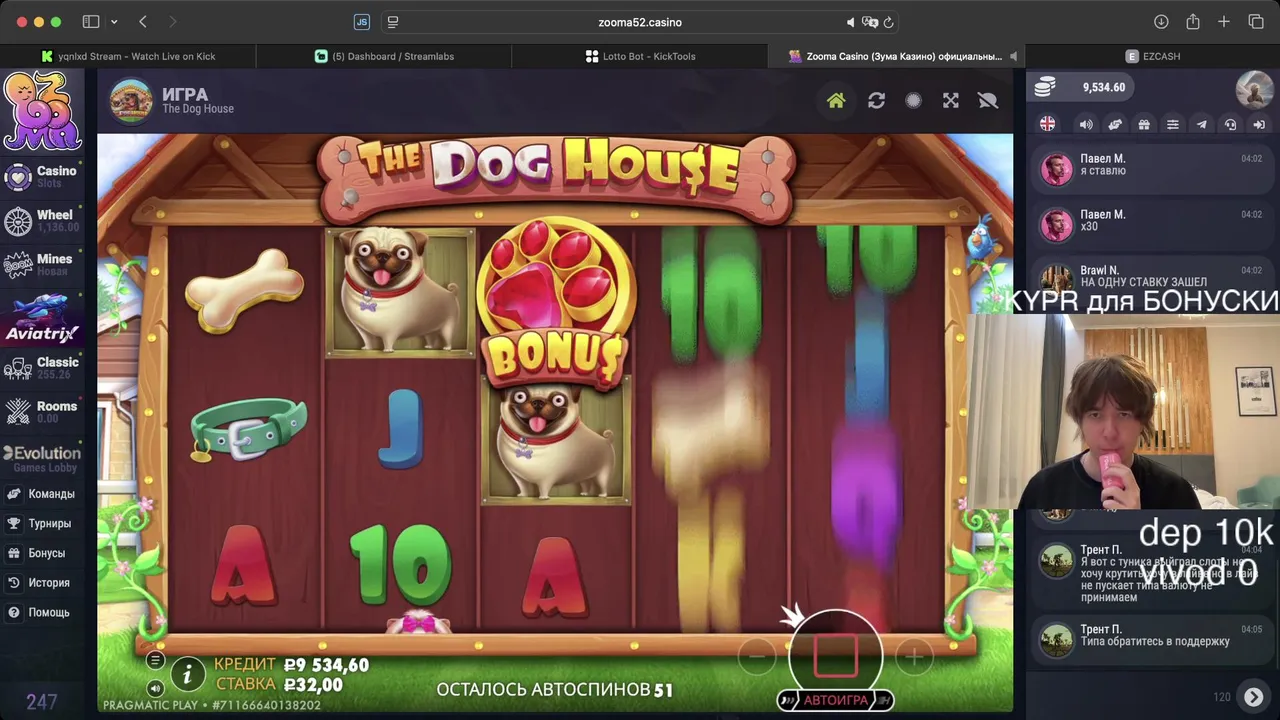The height and width of the screenshot is (720, 1280).
Task: Launch Aviatrix from sidebar
Action: point(41,318)
